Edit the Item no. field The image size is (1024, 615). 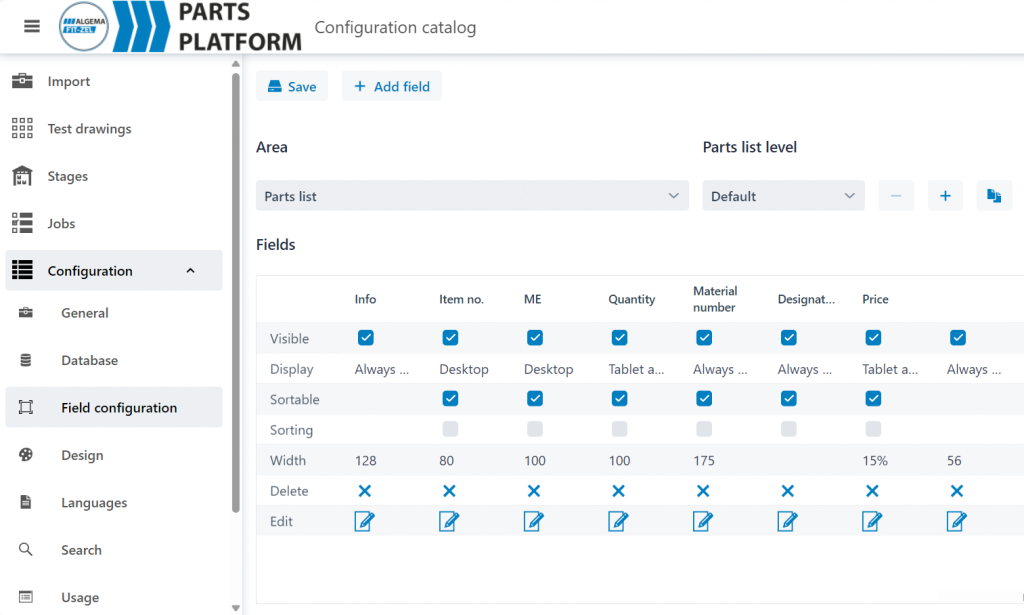[449, 521]
